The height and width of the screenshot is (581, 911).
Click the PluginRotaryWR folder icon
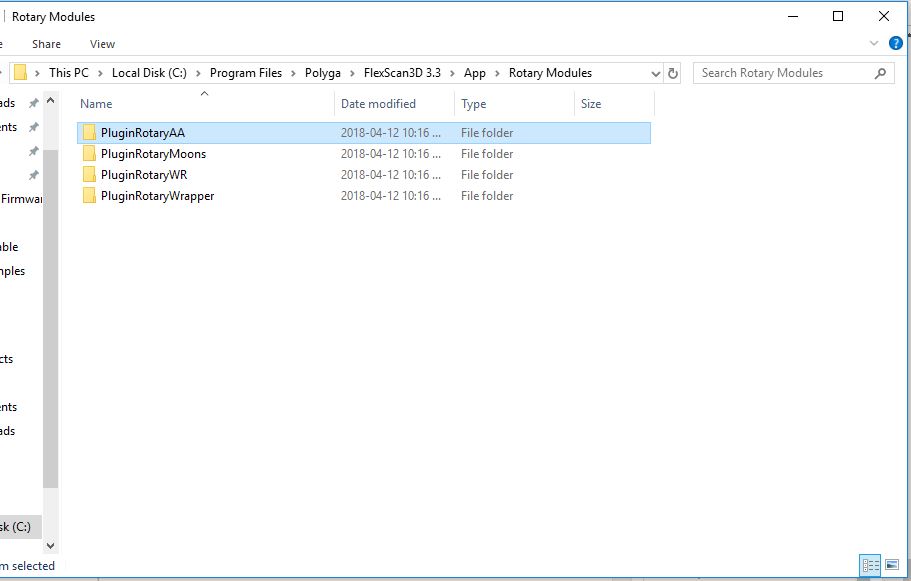pyautogui.click(x=89, y=175)
